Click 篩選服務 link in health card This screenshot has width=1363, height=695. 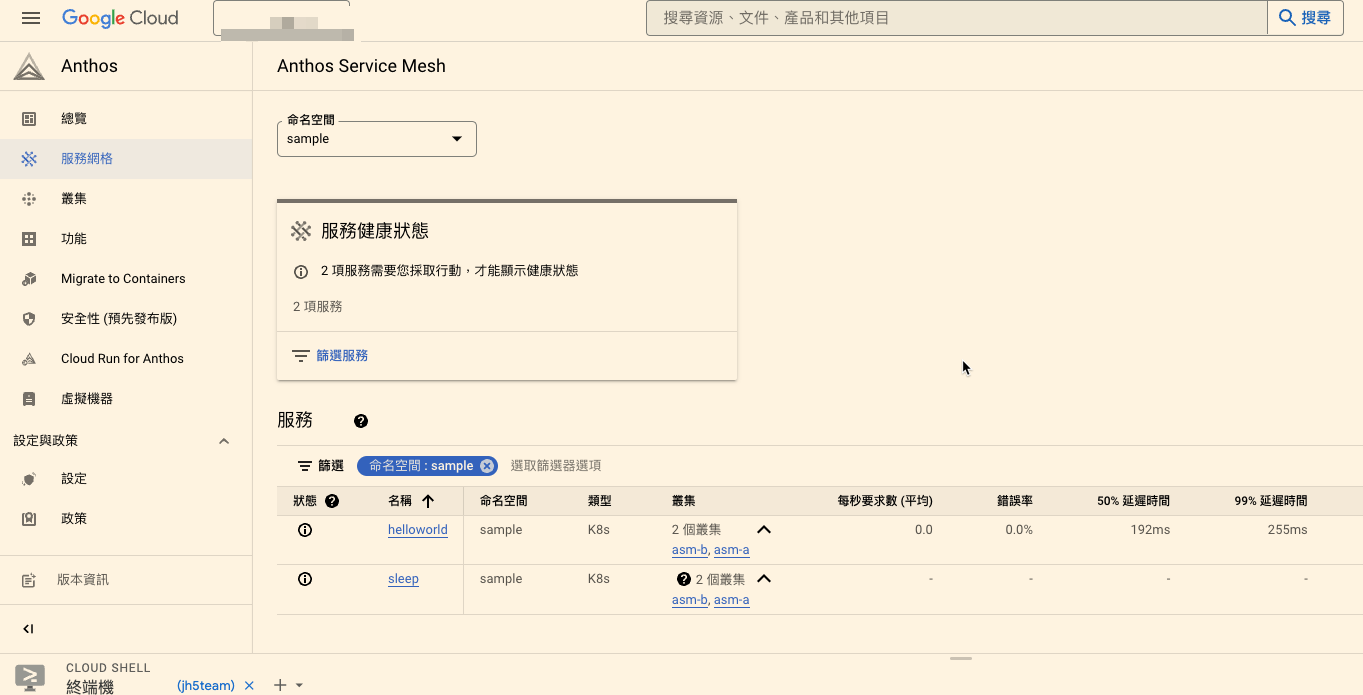click(x=342, y=356)
